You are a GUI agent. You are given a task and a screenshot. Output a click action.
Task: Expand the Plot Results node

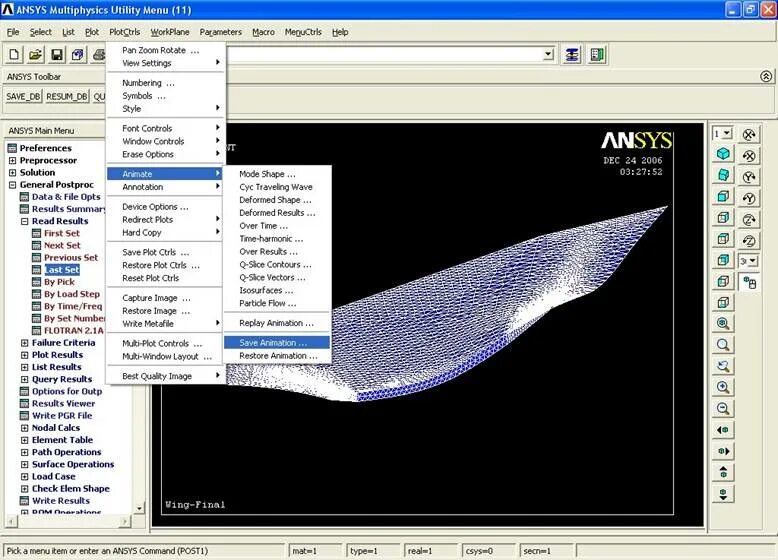(x=24, y=355)
